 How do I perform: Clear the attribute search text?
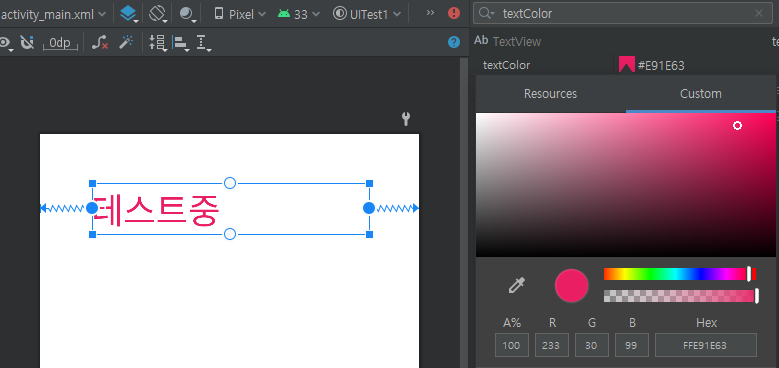coord(759,13)
